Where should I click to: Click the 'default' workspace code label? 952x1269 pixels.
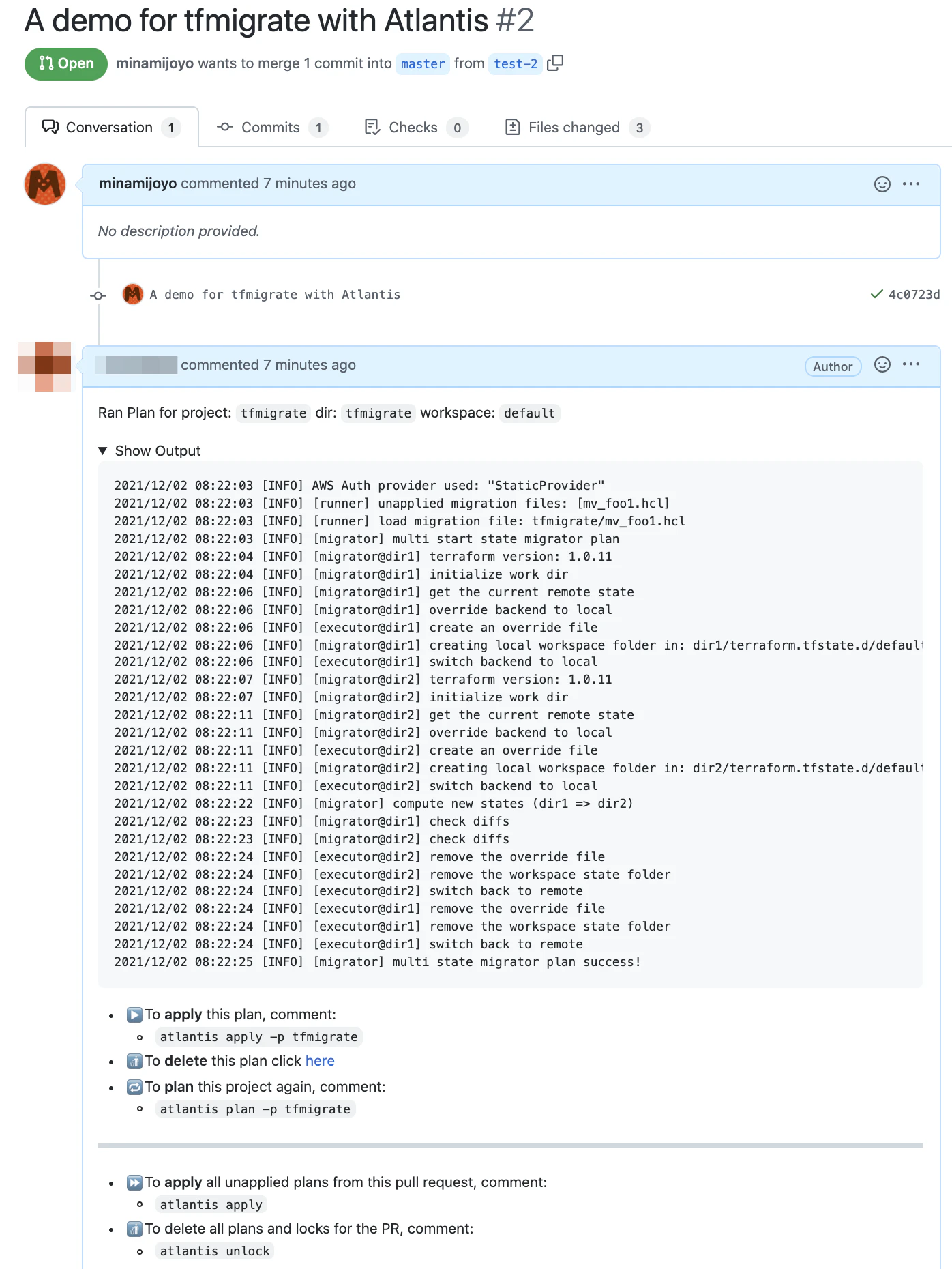[x=530, y=413]
